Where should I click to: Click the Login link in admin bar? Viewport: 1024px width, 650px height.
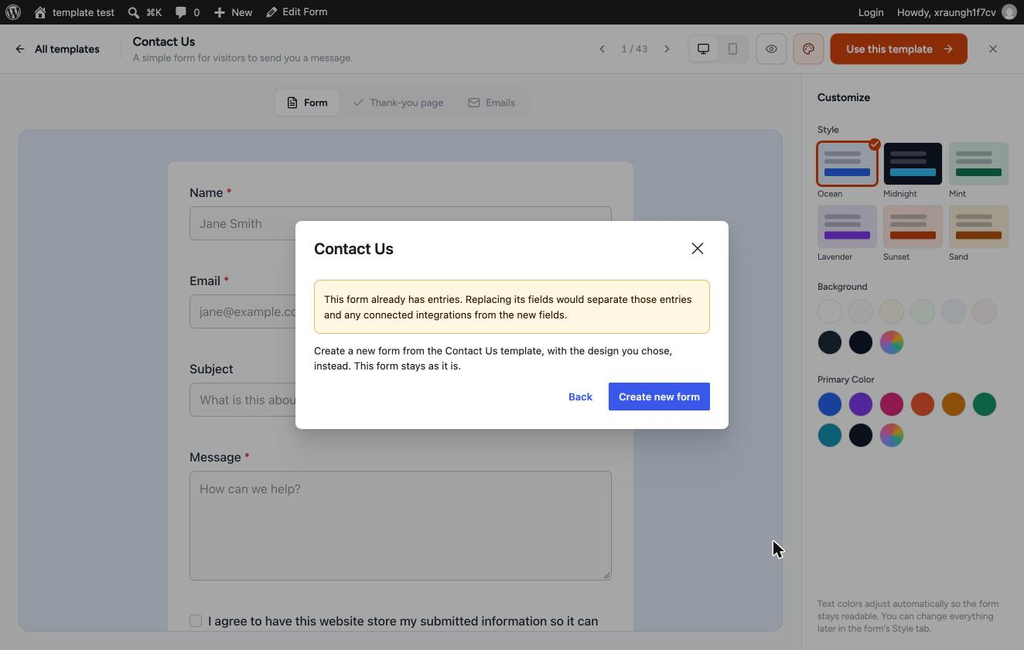tap(871, 12)
